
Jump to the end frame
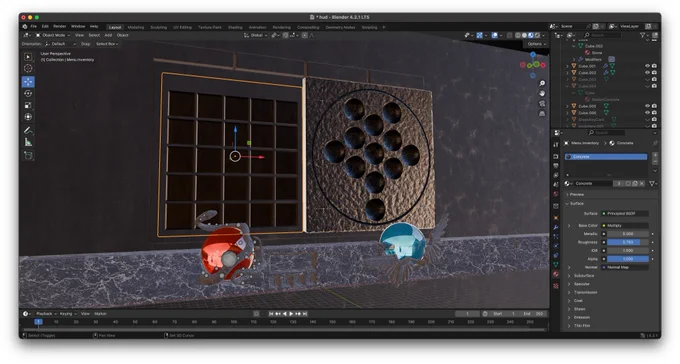305,314
